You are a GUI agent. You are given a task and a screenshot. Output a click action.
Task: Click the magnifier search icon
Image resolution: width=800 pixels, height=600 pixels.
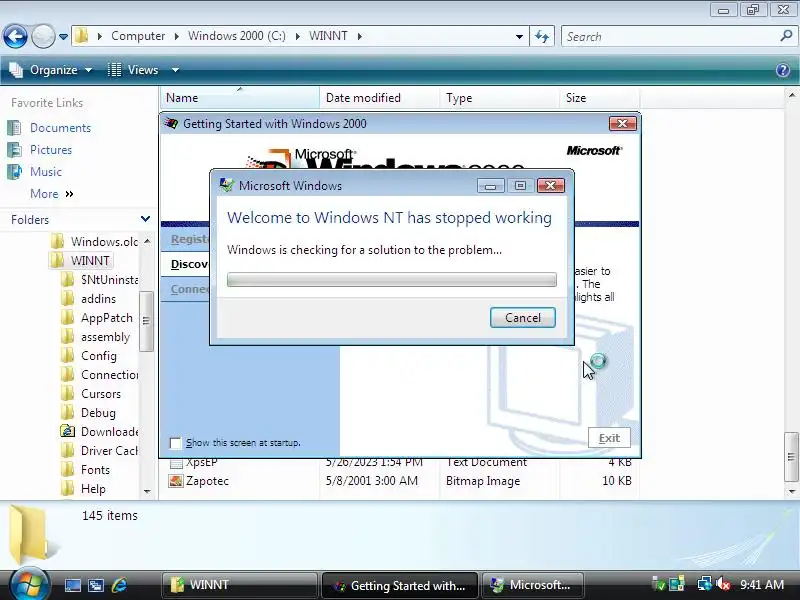tap(786, 36)
